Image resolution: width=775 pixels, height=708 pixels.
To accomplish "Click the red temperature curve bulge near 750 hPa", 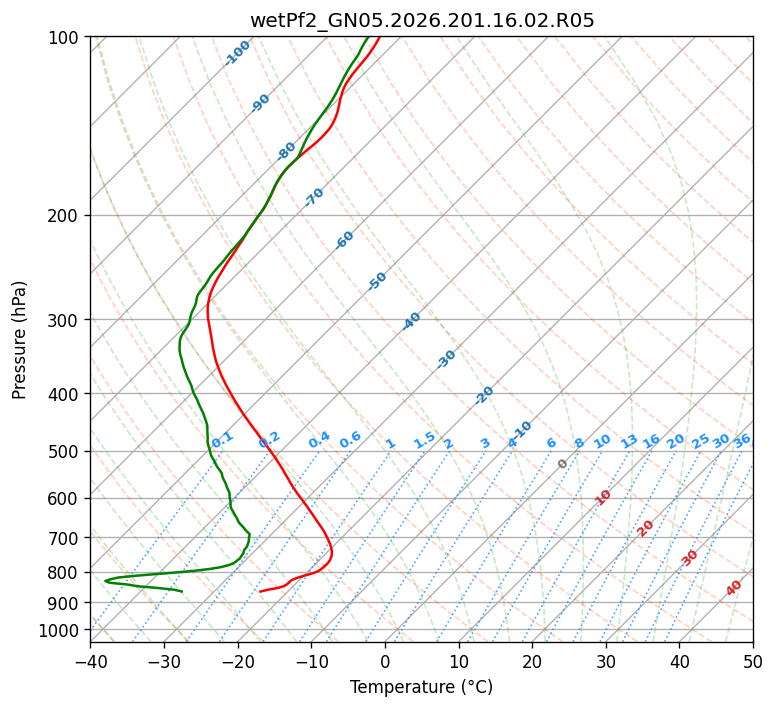I will (332, 552).
